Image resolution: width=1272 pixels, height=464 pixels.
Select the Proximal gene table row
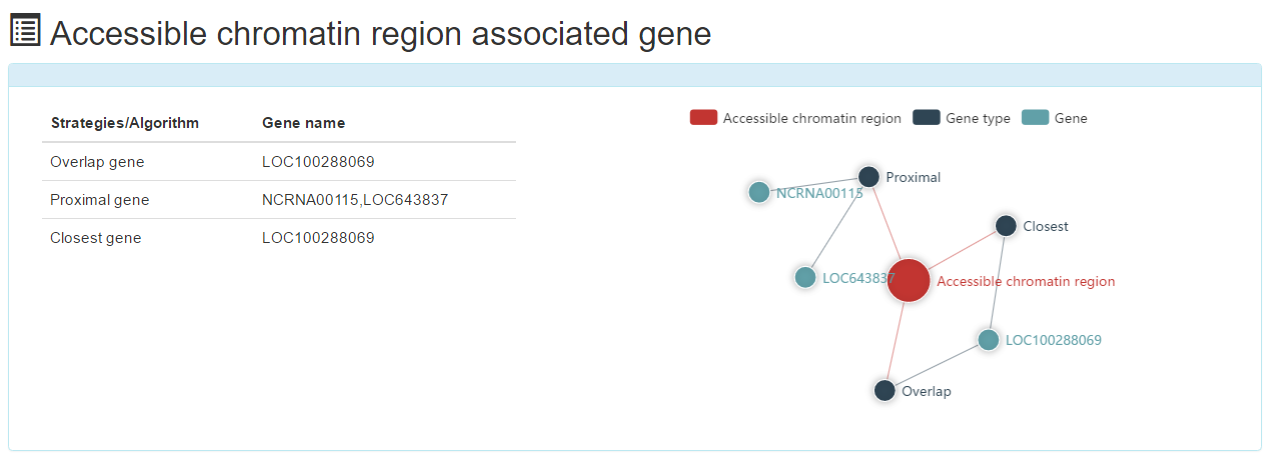tap(279, 200)
